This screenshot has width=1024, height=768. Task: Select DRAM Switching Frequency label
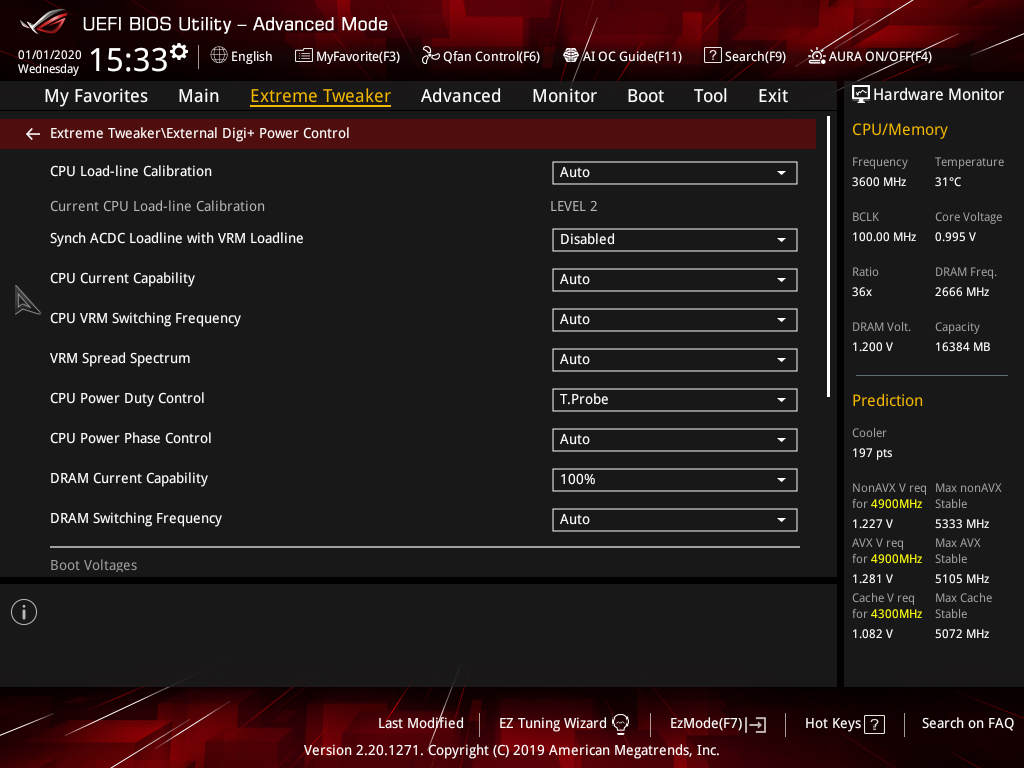[136, 519]
